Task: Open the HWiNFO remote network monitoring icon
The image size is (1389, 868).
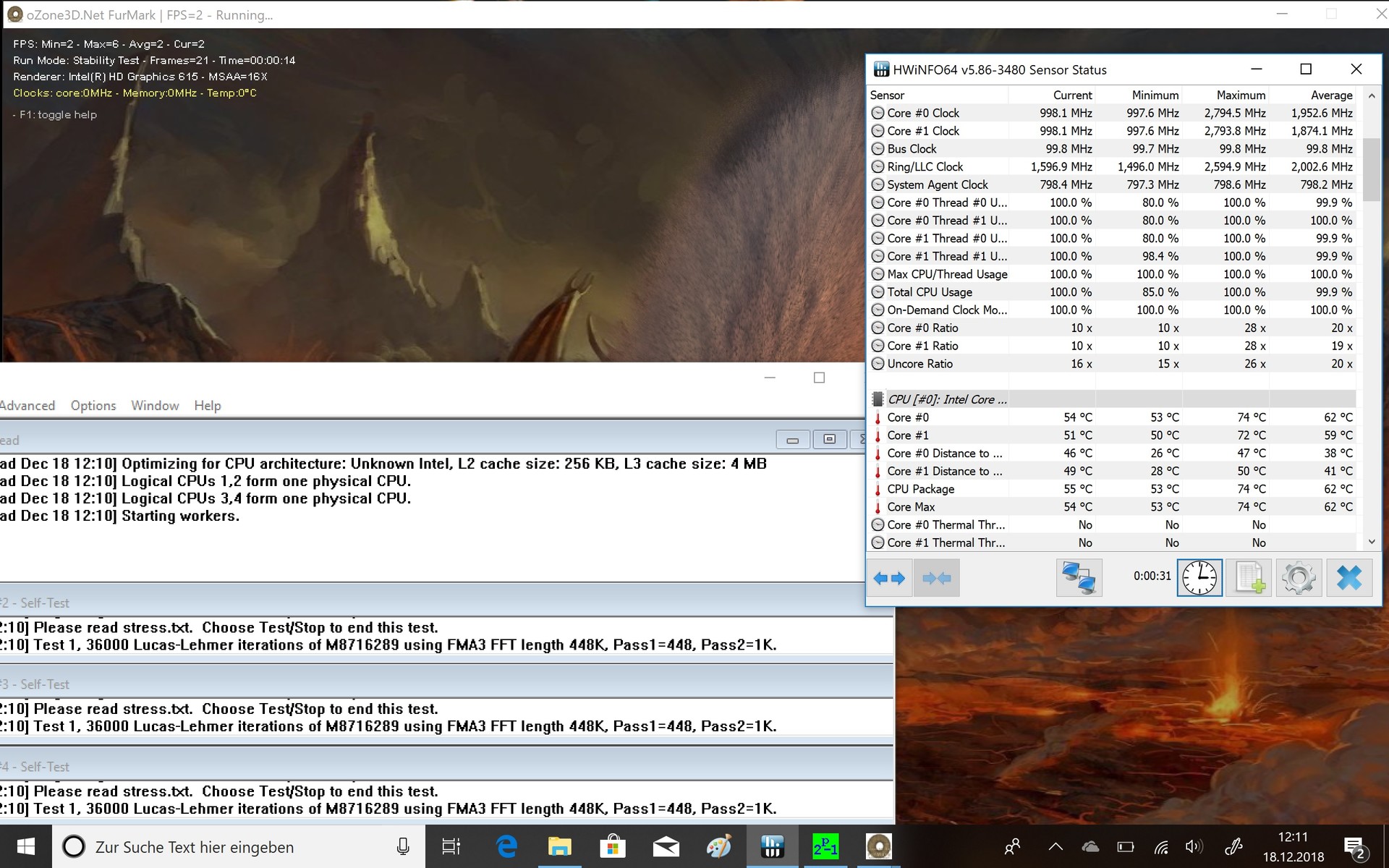Action: [x=1079, y=578]
